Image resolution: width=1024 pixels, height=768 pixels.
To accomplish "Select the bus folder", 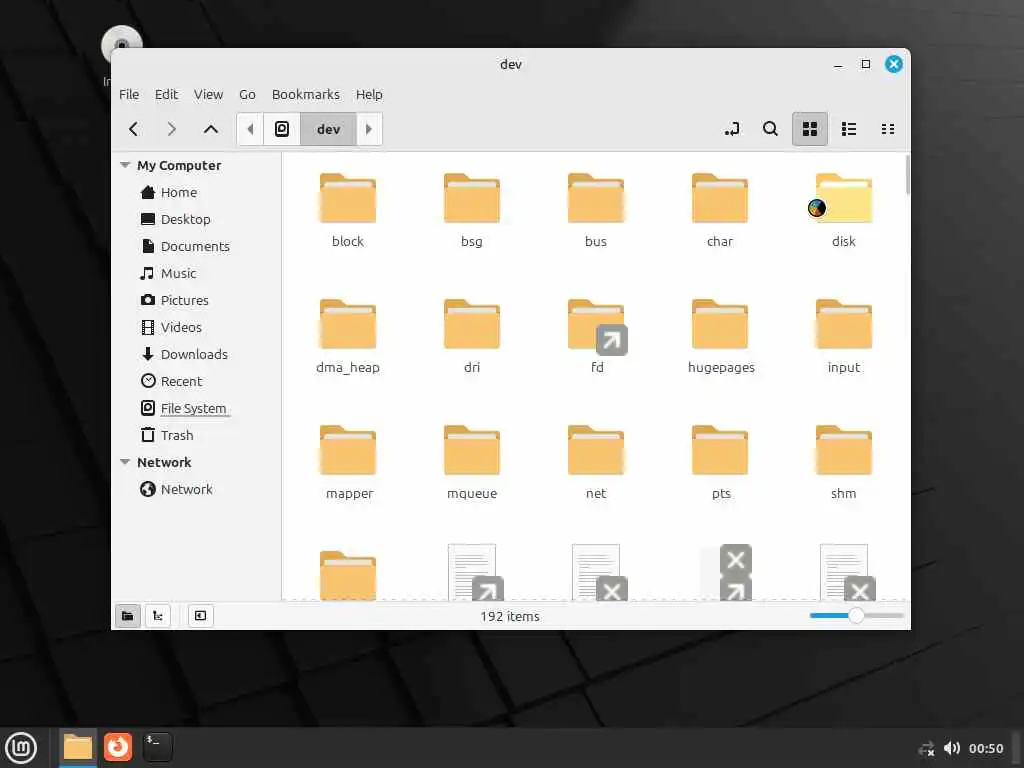I will 596,210.
